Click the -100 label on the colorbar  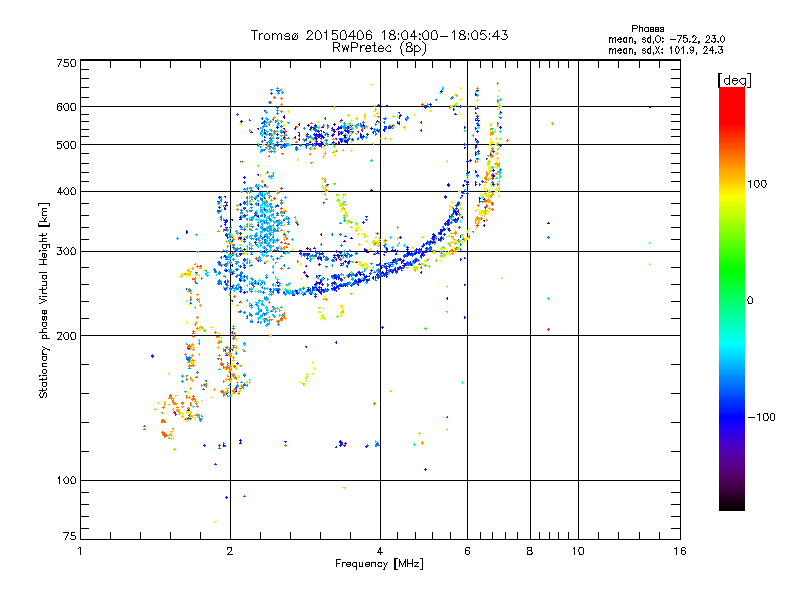click(761, 417)
